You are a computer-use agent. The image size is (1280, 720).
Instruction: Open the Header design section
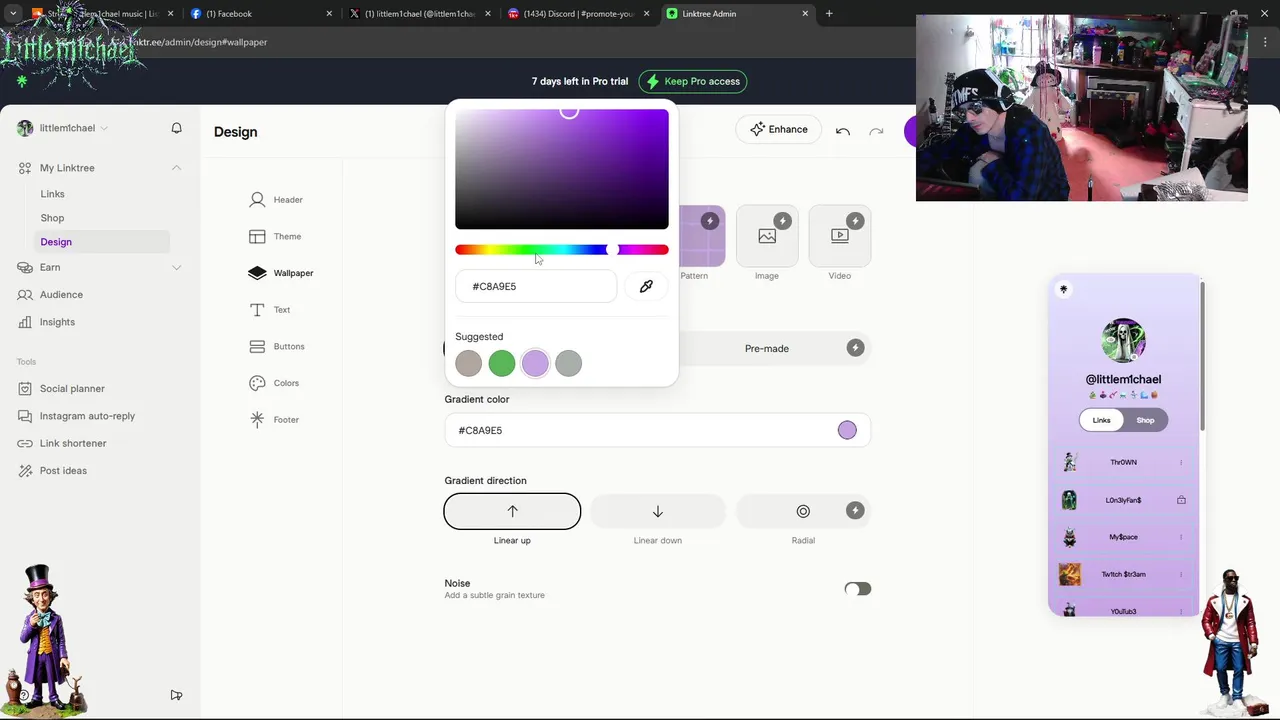coord(276,200)
